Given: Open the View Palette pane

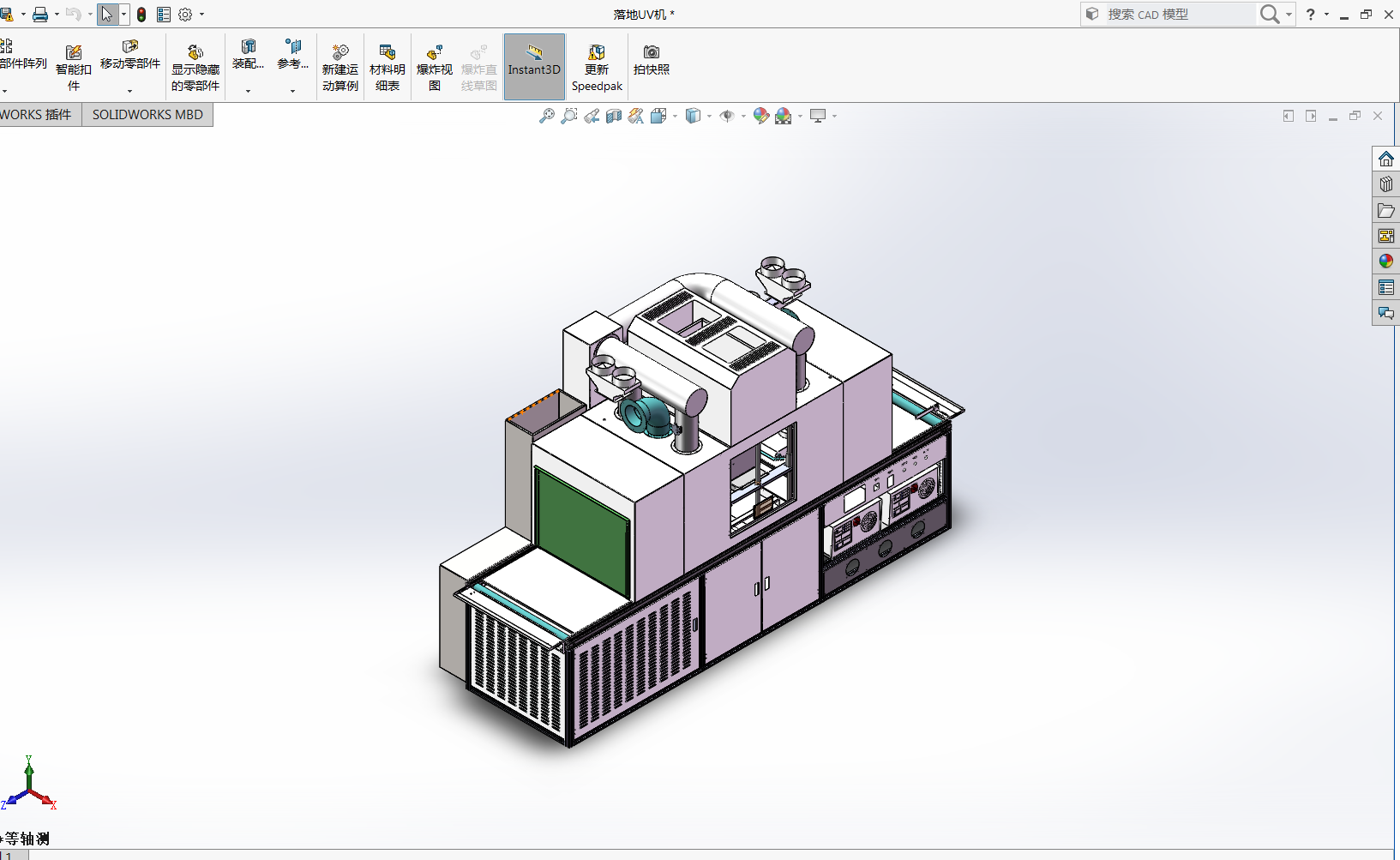Looking at the screenshot, I should point(1385,235).
